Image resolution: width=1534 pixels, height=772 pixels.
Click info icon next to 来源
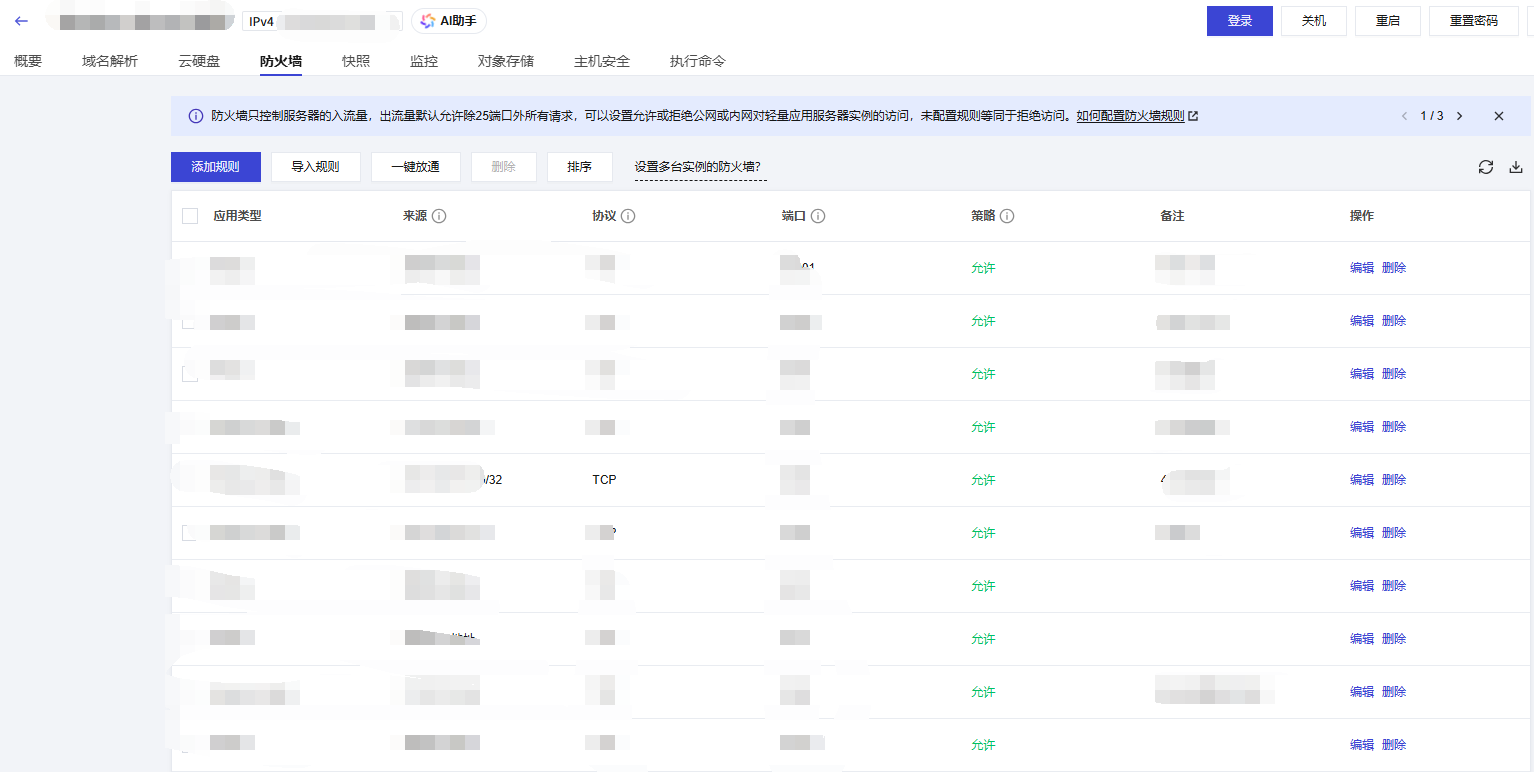(x=439, y=216)
